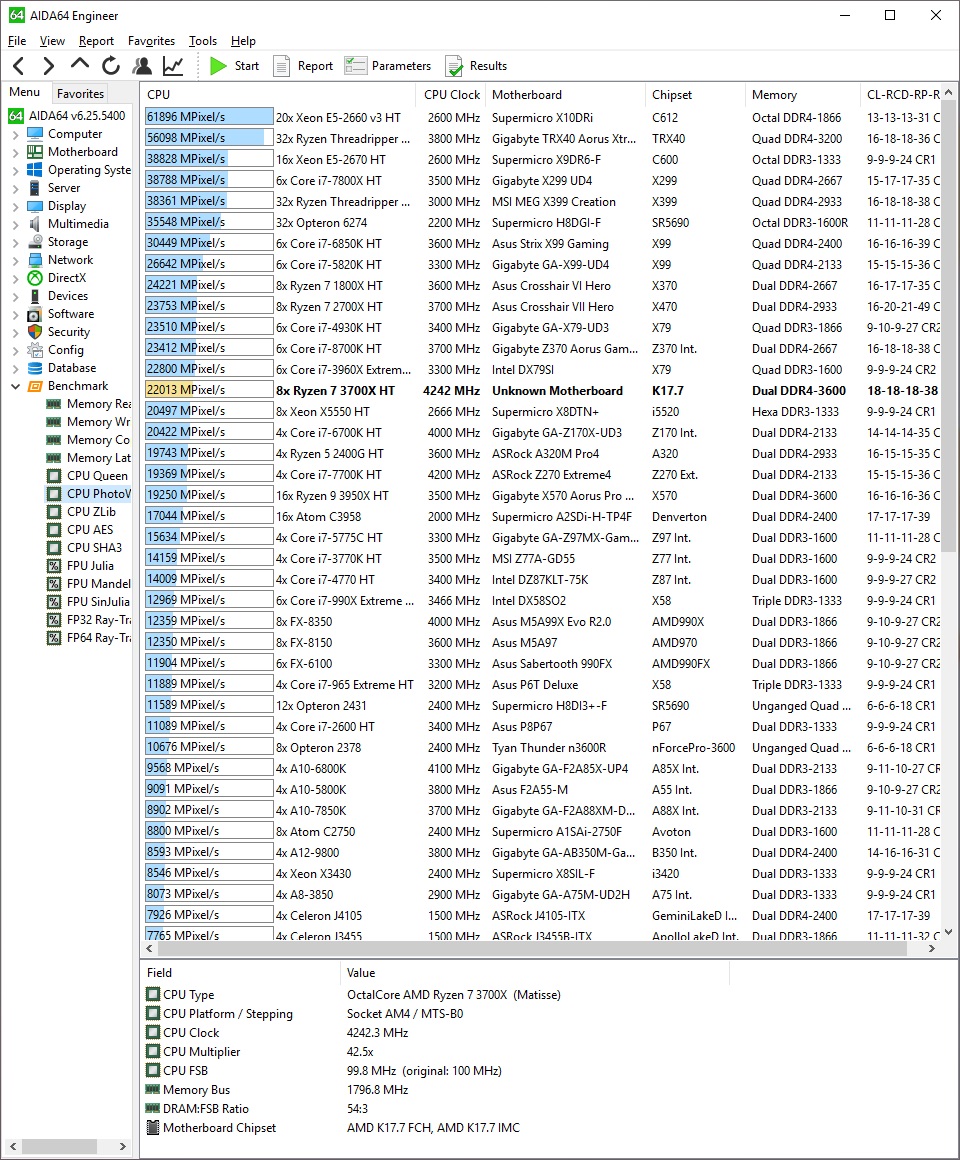Open the Security tree item

pyautogui.click(x=68, y=332)
